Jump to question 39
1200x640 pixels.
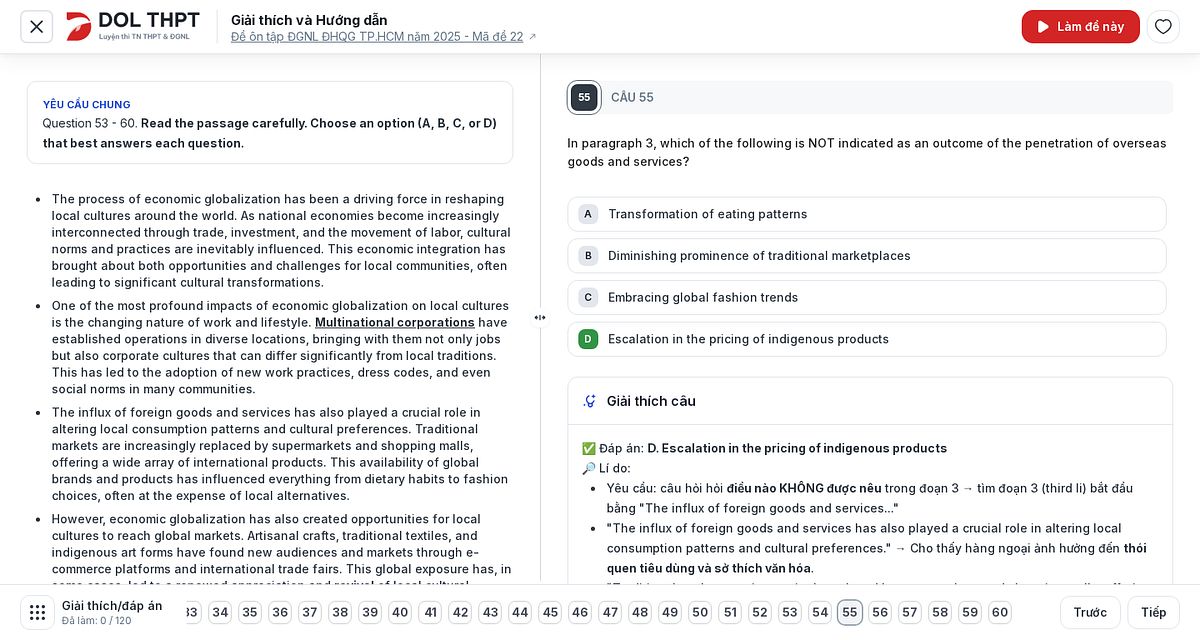click(x=370, y=612)
